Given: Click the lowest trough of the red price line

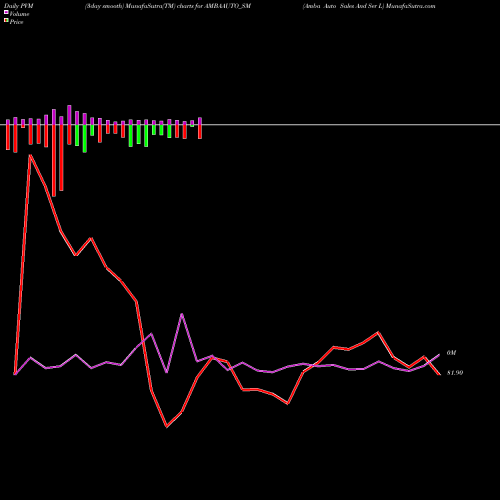Looking at the screenshot, I should click(167, 427).
